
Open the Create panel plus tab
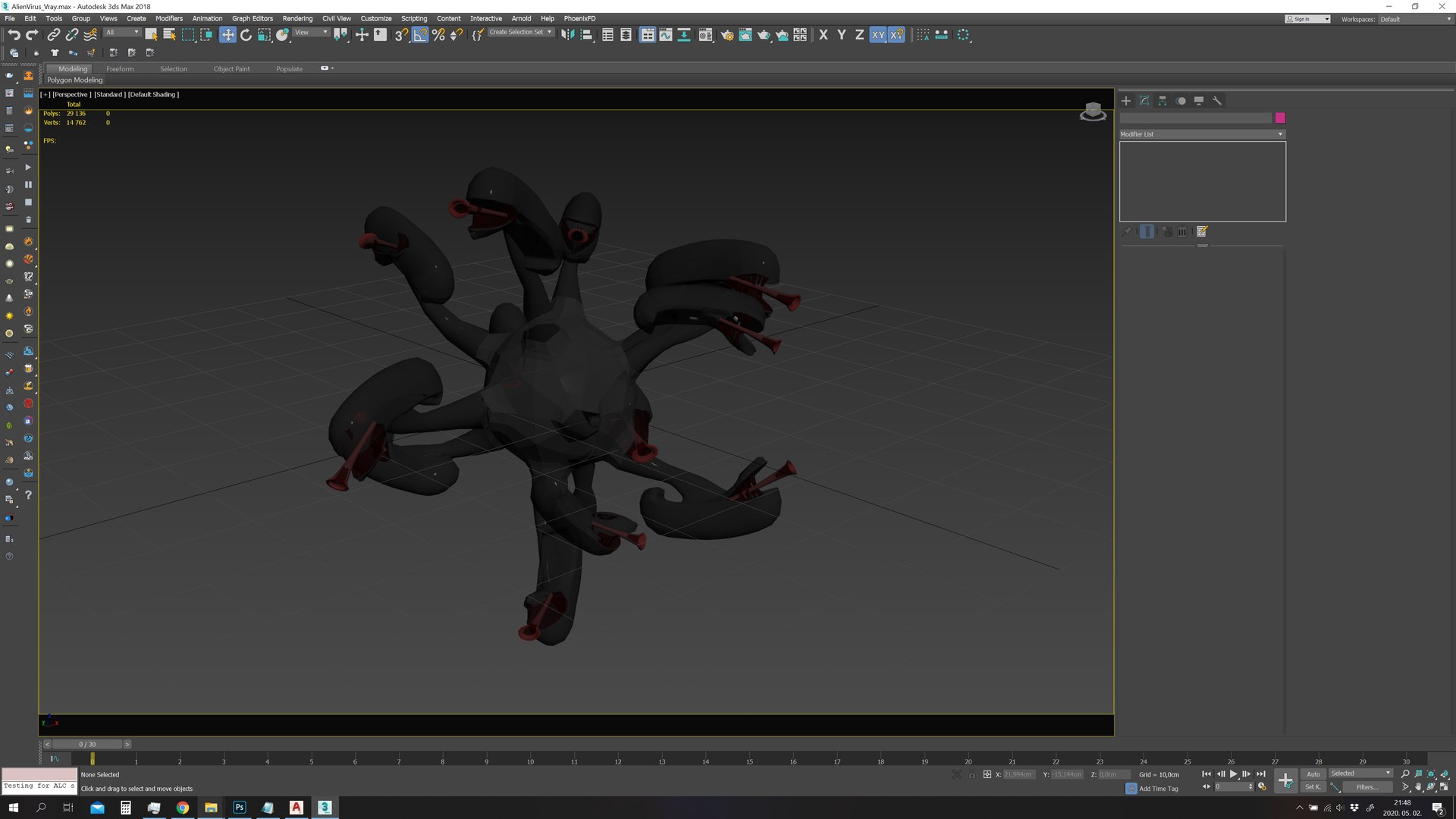(x=1126, y=101)
